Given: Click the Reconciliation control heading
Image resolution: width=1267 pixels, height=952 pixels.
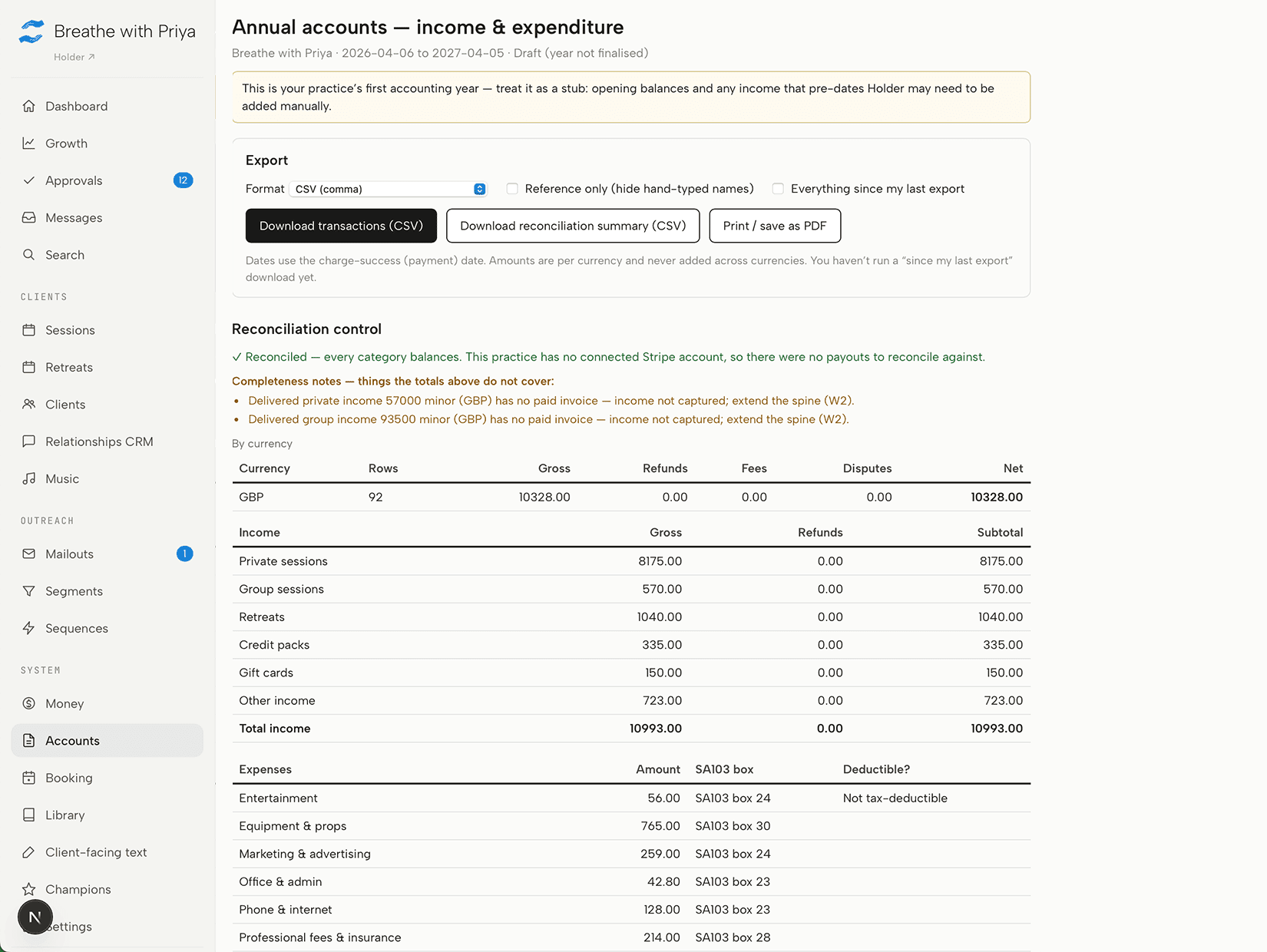Looking at the screenshot, I should click(x=306, y=329).
